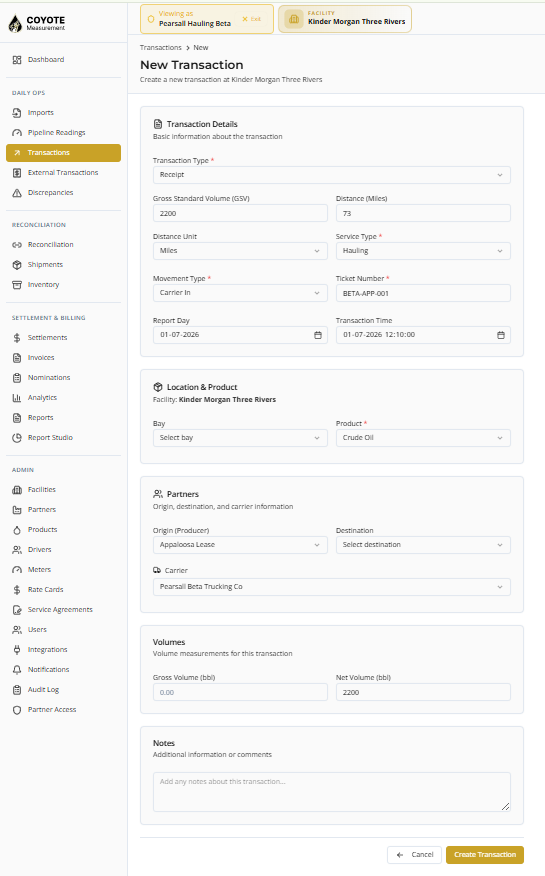The height and width of the screenshot is (876, 545).
Task: Click the Integrations plug icon
Action: (x=17, y=650)
